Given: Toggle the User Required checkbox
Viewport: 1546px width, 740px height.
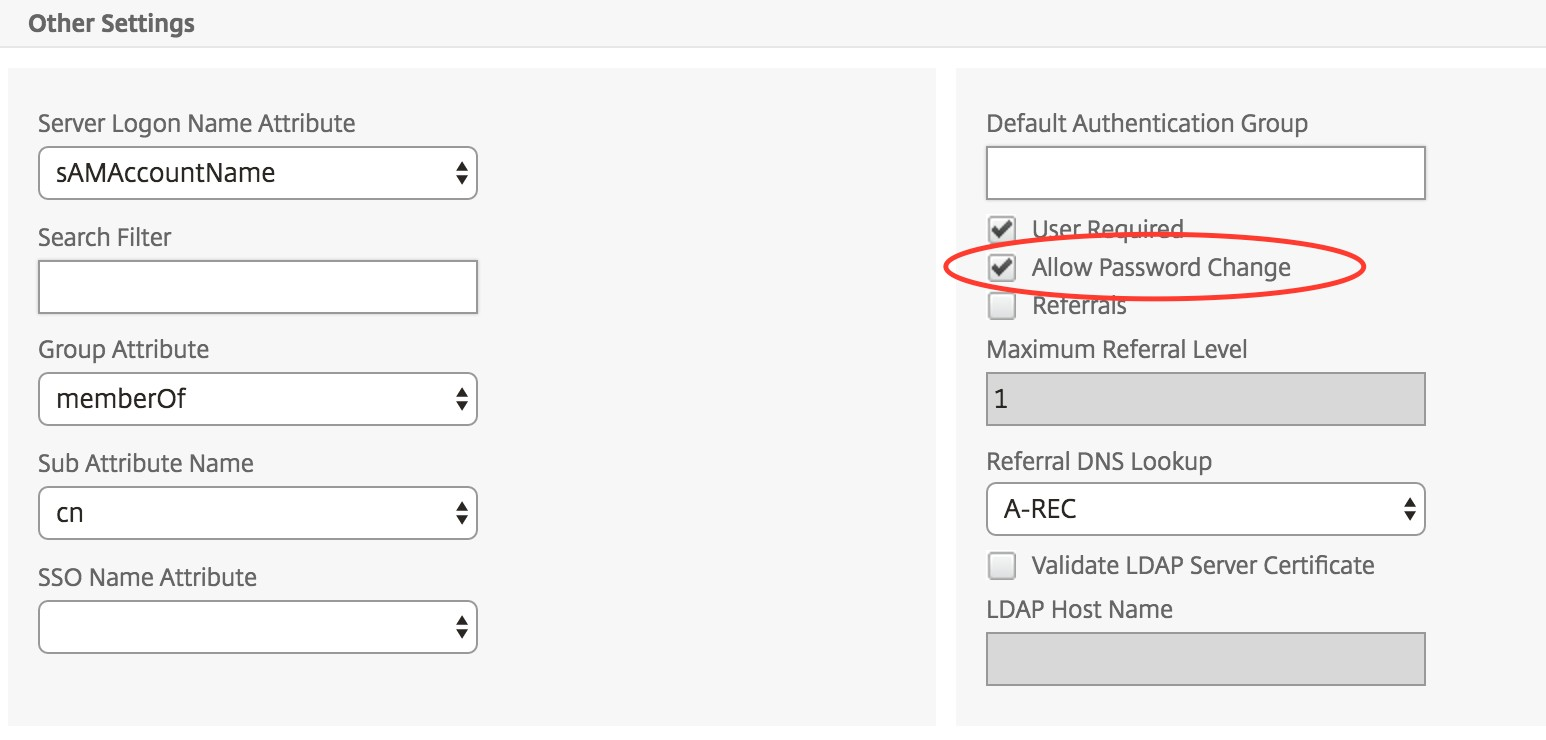Looking at the screenshot, I should coord(1001,229).
